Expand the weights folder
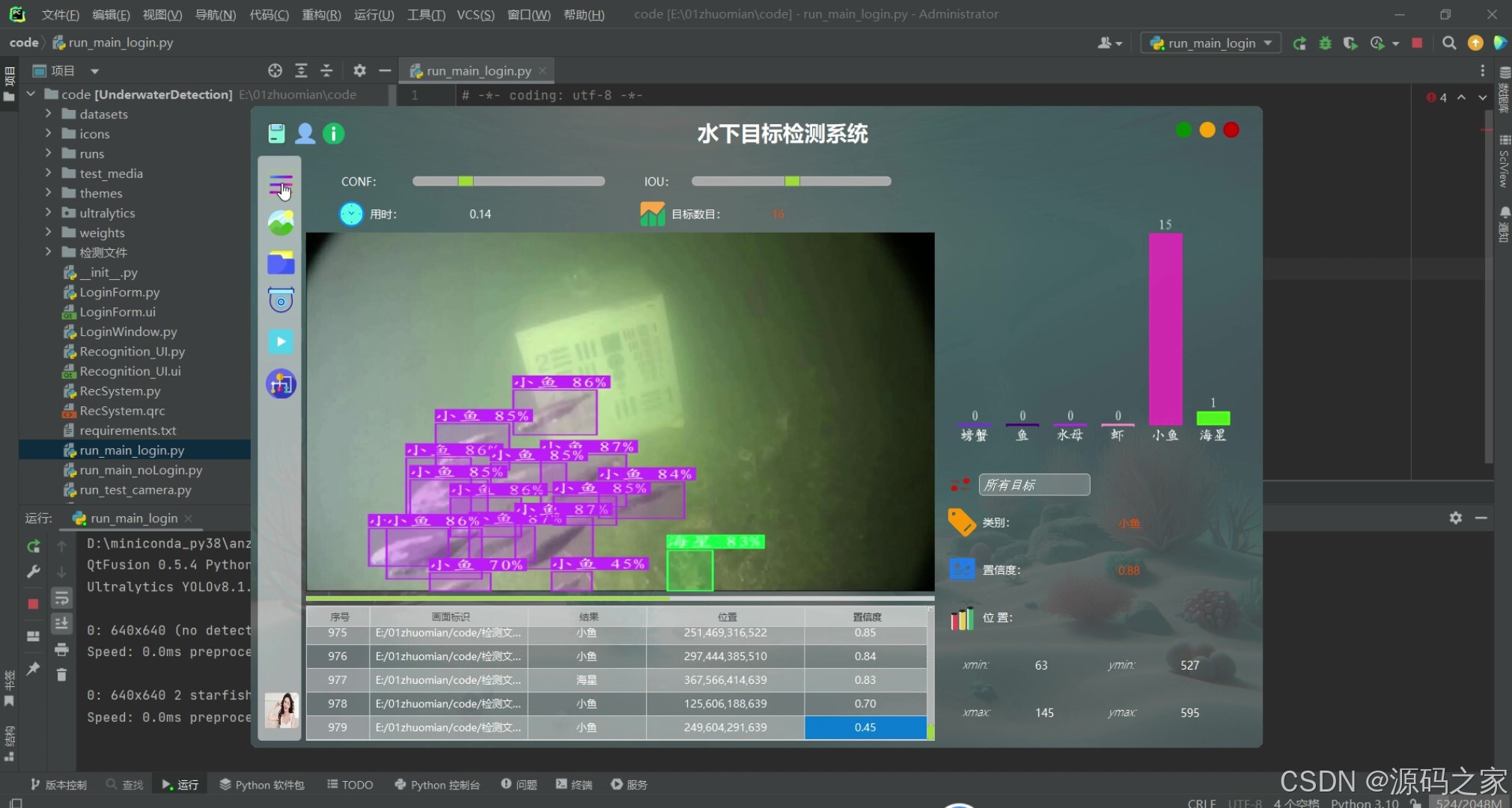1512x808 pixels. coord(48,232)
